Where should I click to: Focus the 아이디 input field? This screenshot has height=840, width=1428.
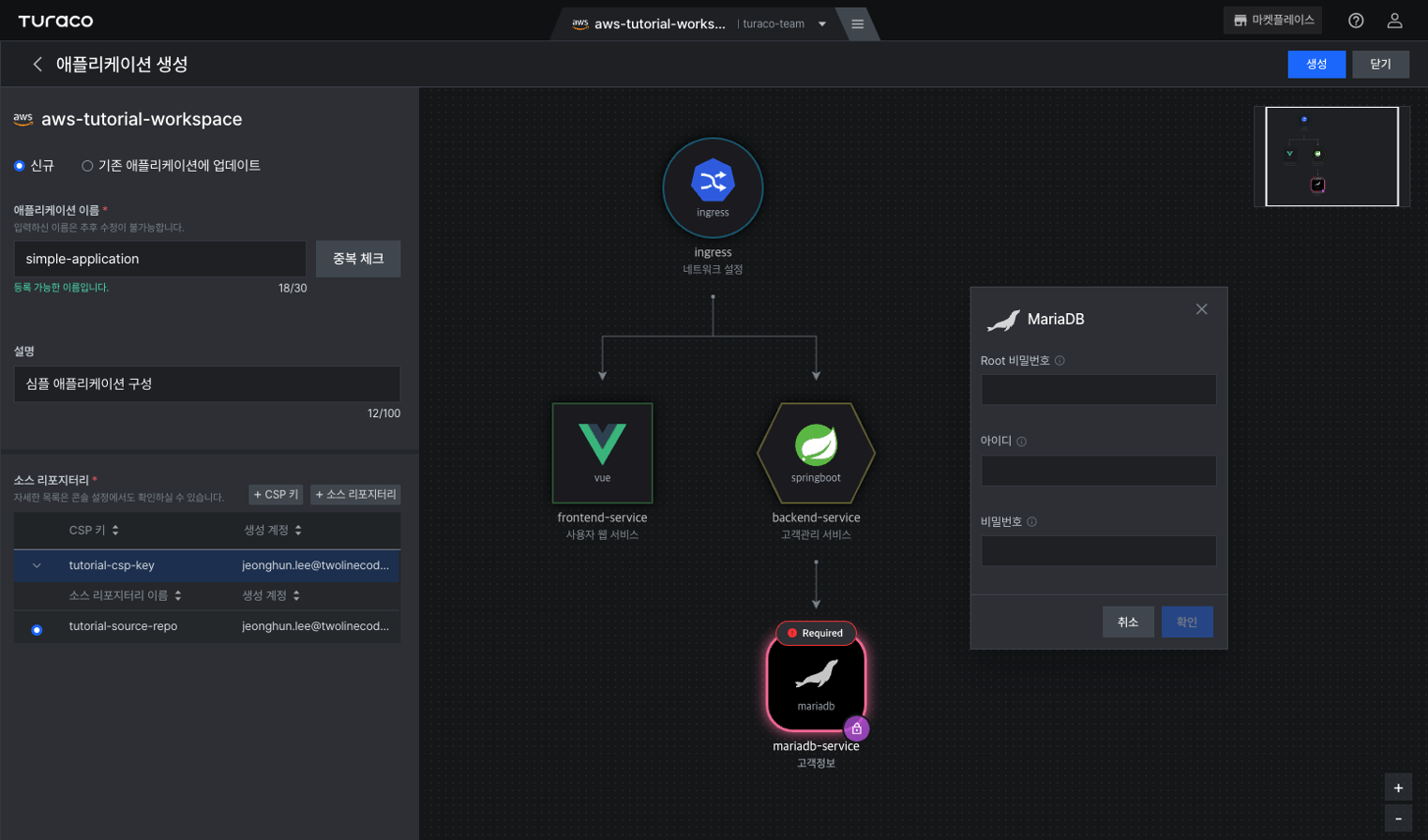coord(1099,471)
